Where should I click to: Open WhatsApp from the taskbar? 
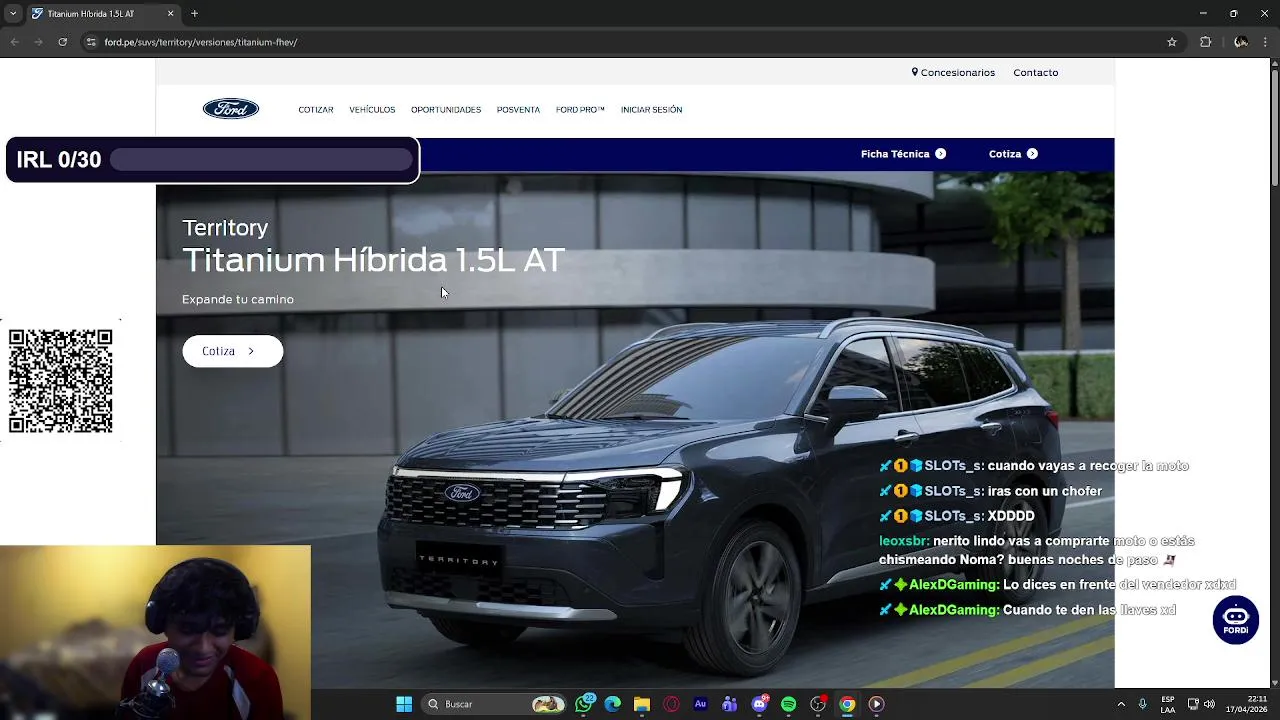click(584, 704)
